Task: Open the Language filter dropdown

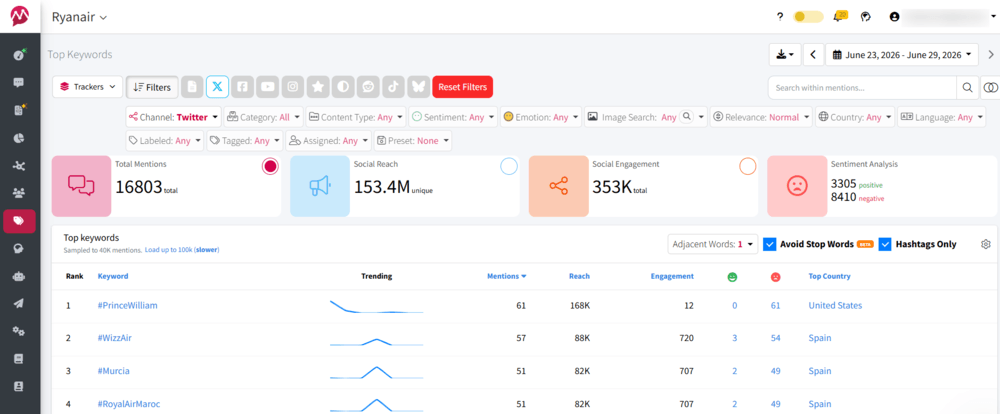Action: click(x=942, y=117)
